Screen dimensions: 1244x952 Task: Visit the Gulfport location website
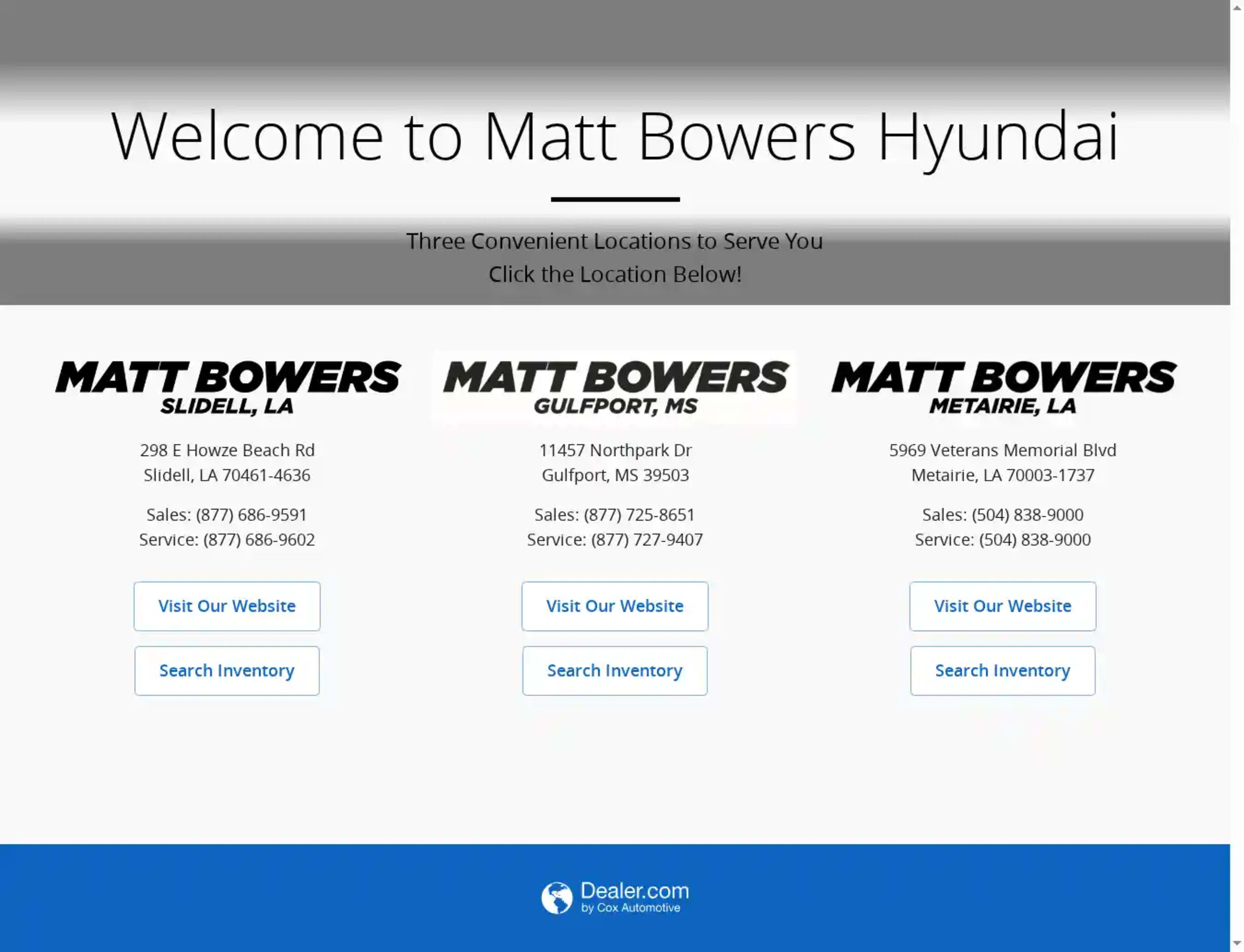pyautogui.click(x=615, y=606)
